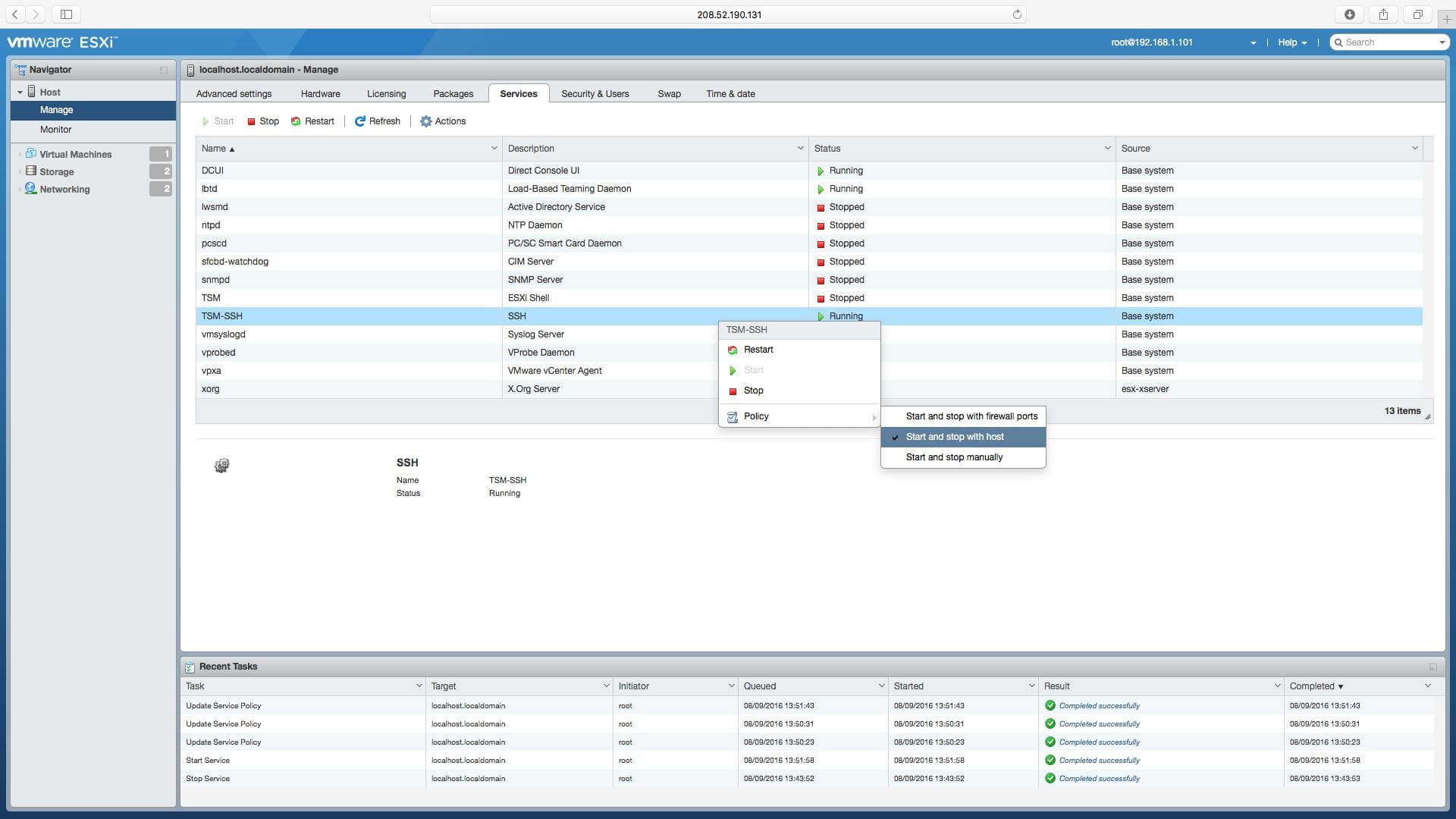The image size is (1456, 819).
Task: Open Networking in the Navigator
Action: (64, 189)
